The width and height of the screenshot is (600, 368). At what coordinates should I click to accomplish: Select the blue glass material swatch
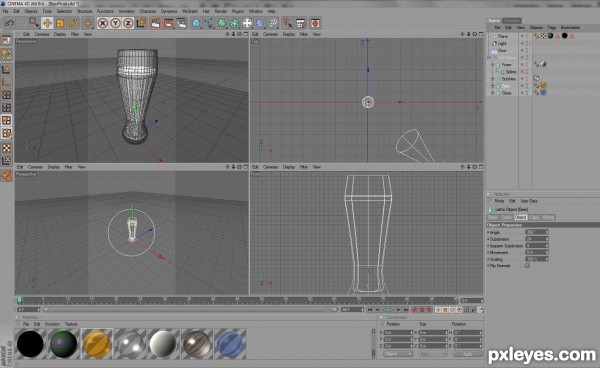(230, 344)
